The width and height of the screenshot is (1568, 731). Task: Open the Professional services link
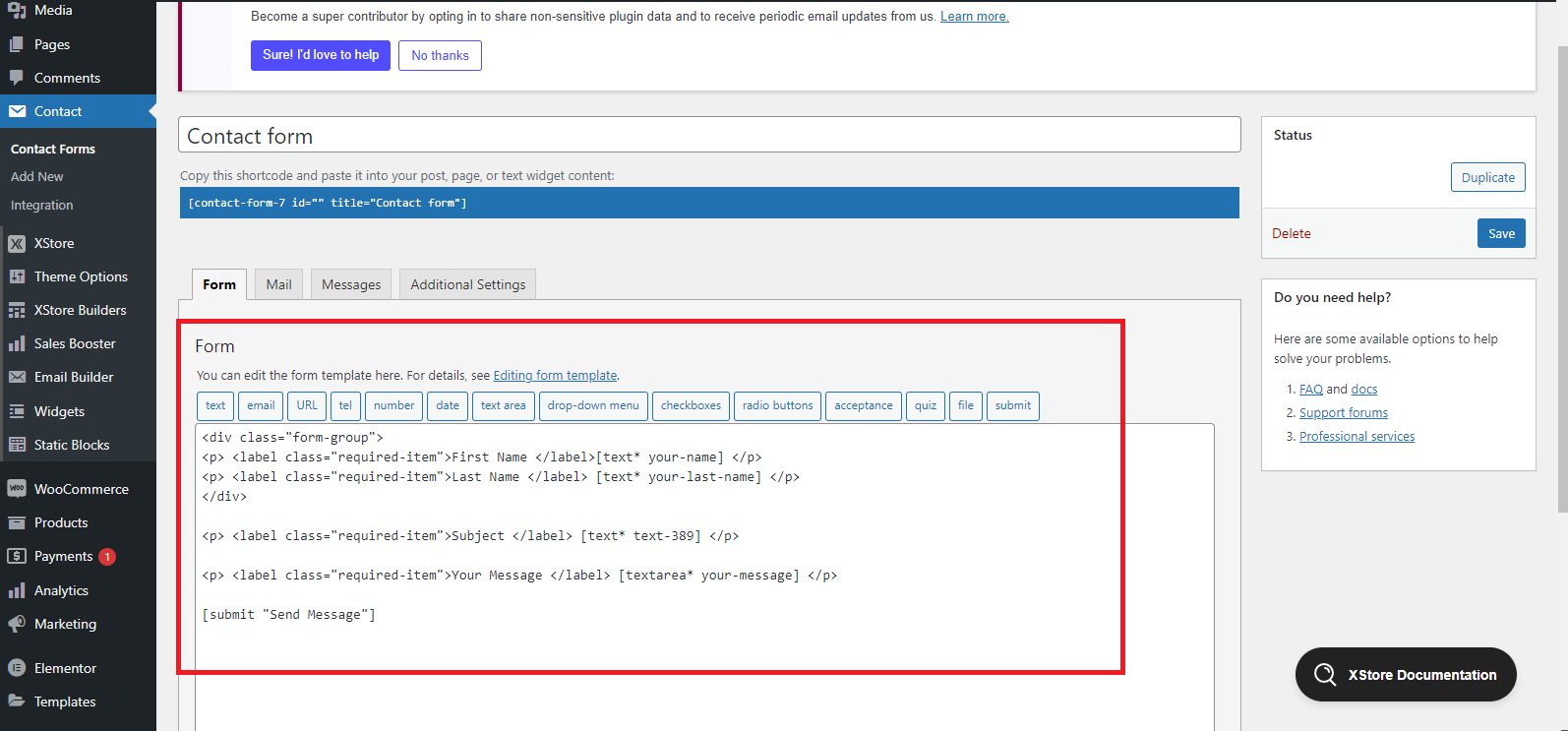(x=1357, y=436)
